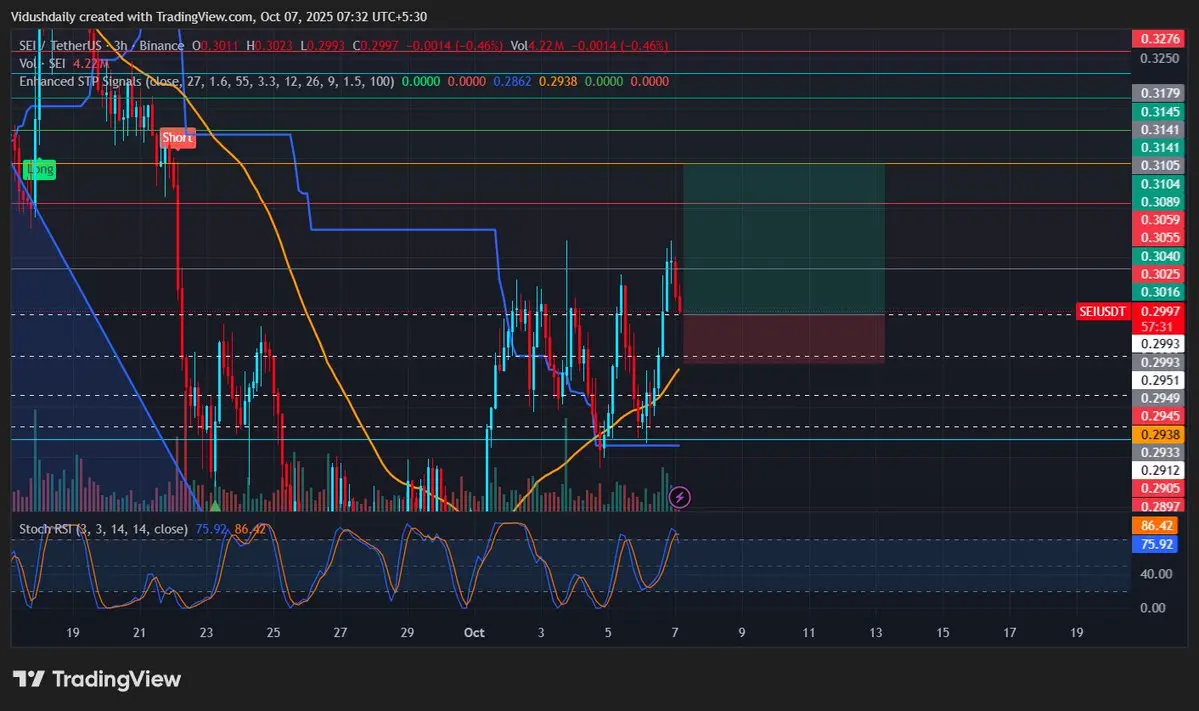Image resolution: width=1199 pixels, height=711 pixels.
Task: Click the red stop-loss zone of long position
Action: coord(784,338)
